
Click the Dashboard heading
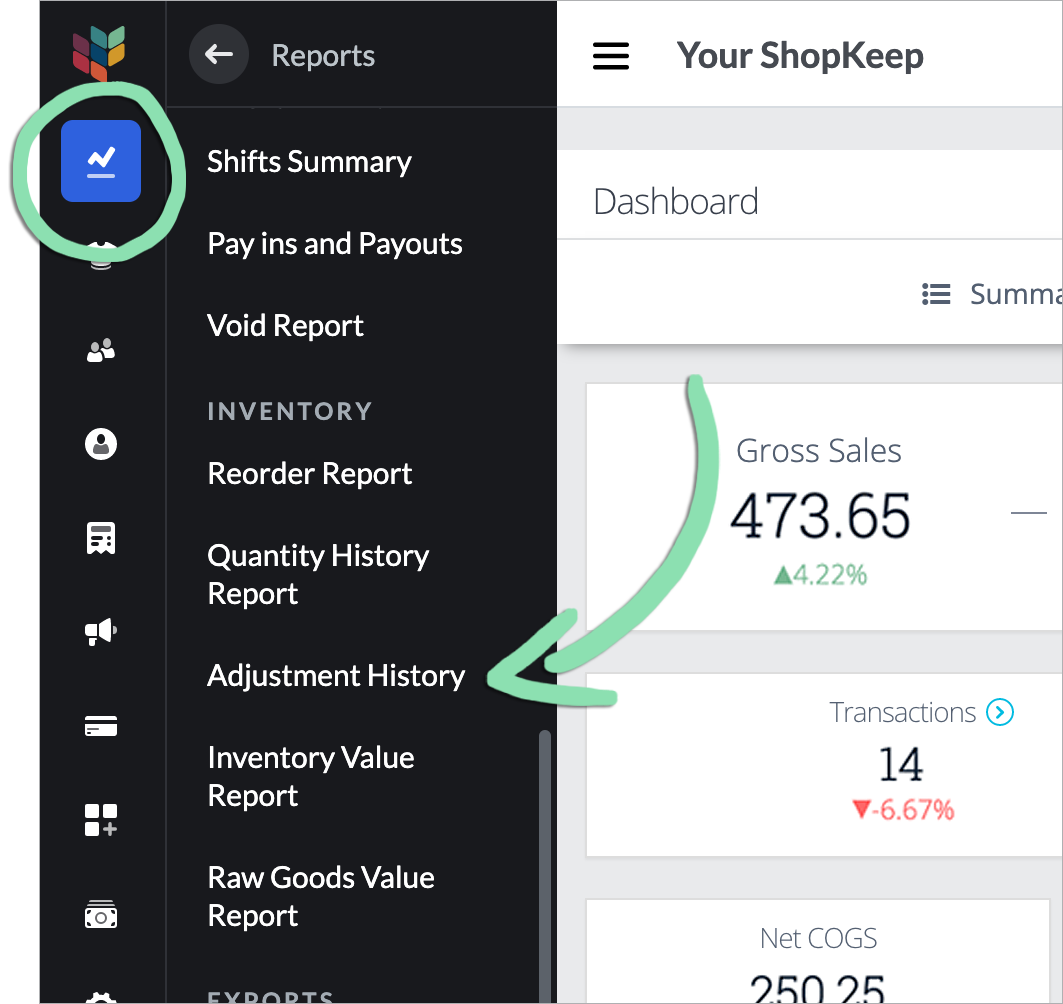(x=675, y=202)
